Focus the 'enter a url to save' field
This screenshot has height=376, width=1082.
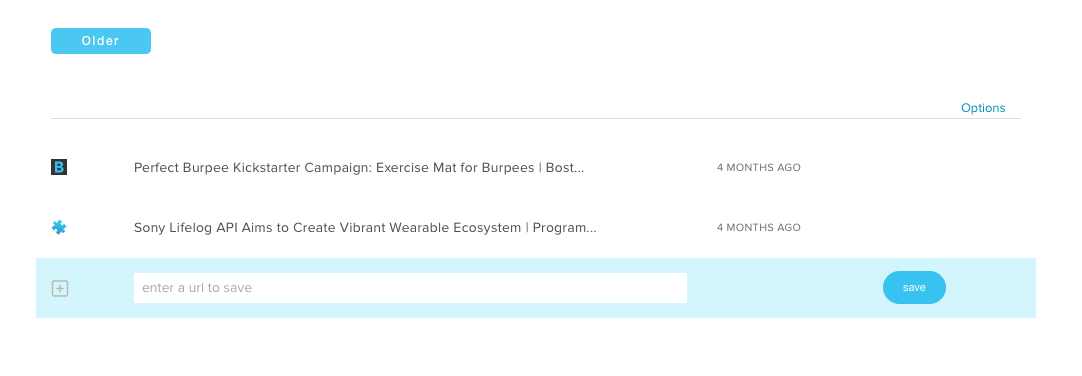tap(410, 288)
